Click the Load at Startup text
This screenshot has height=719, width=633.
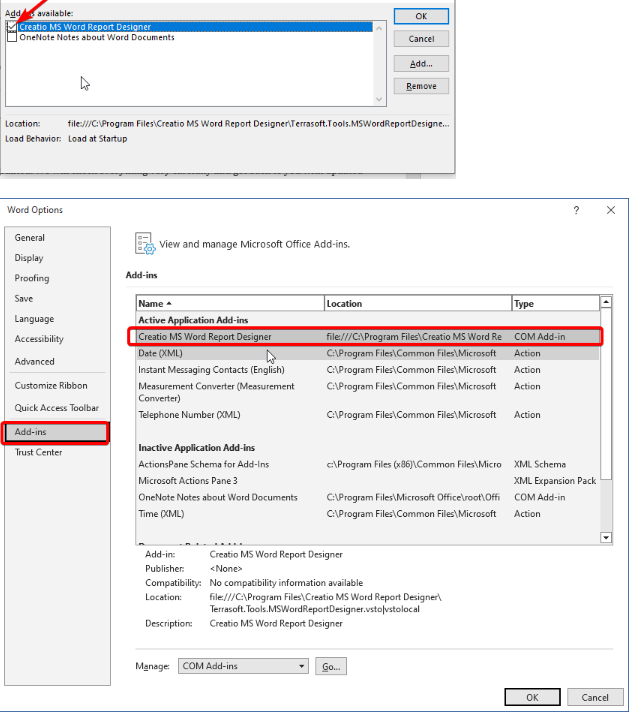pos(97,138)
